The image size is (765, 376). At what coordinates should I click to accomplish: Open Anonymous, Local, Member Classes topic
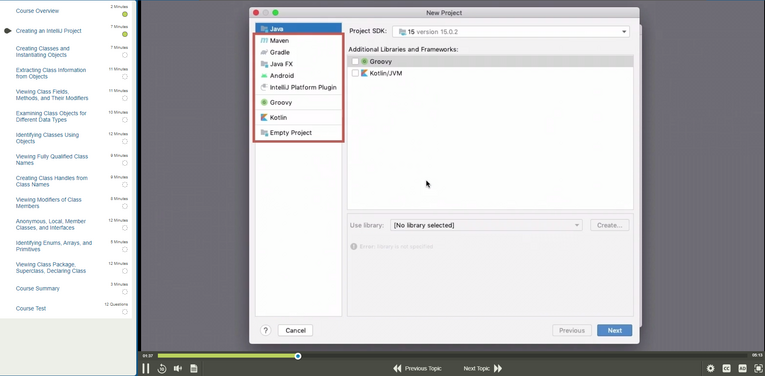51,224
